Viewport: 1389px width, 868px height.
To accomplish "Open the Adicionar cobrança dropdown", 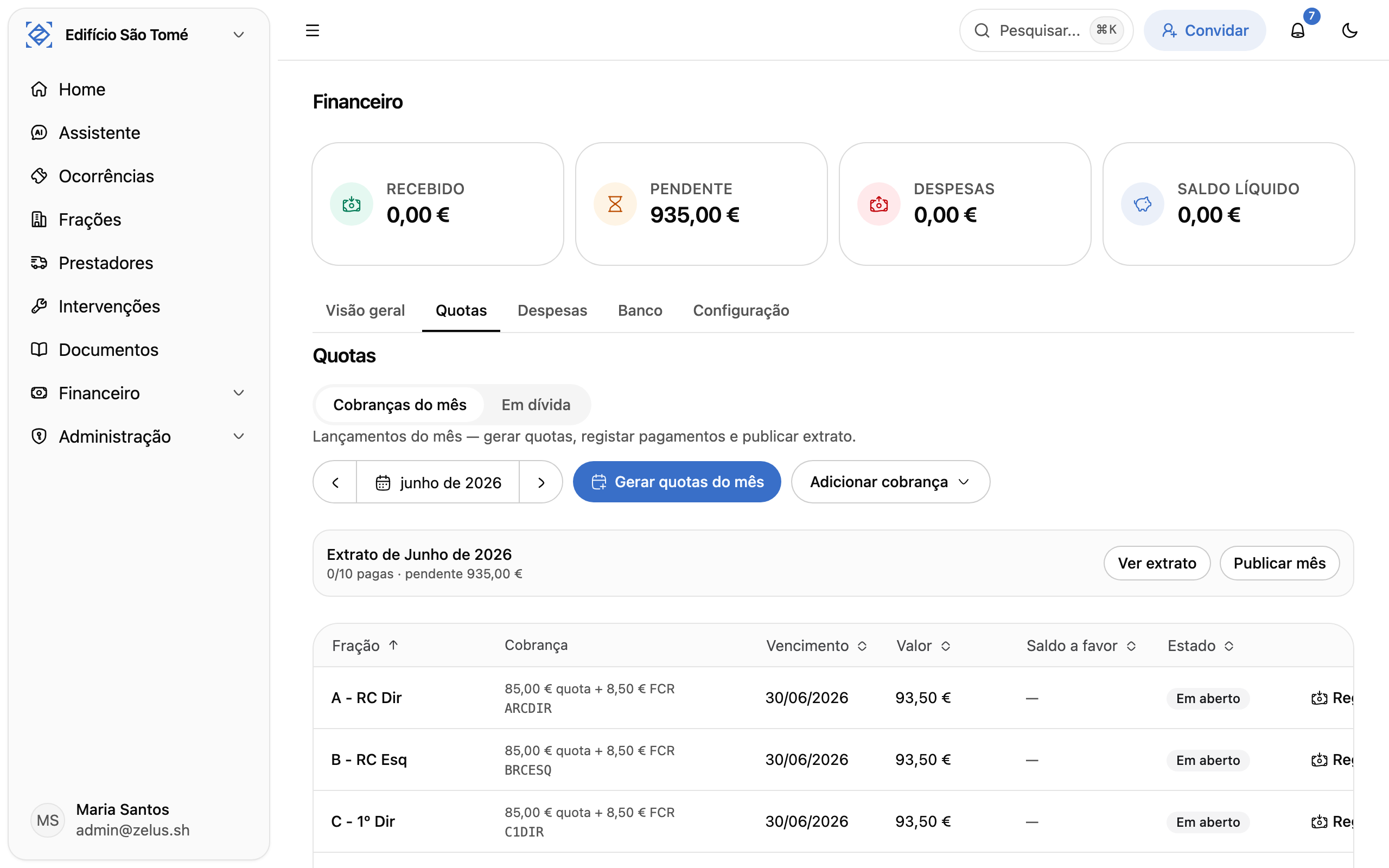I will click(890, 482).
